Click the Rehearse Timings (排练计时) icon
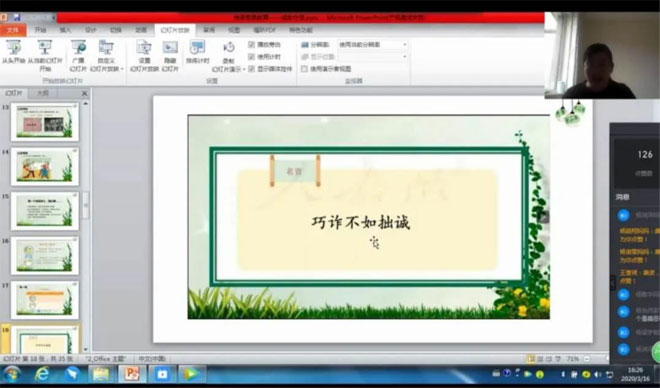 point(197,47)
